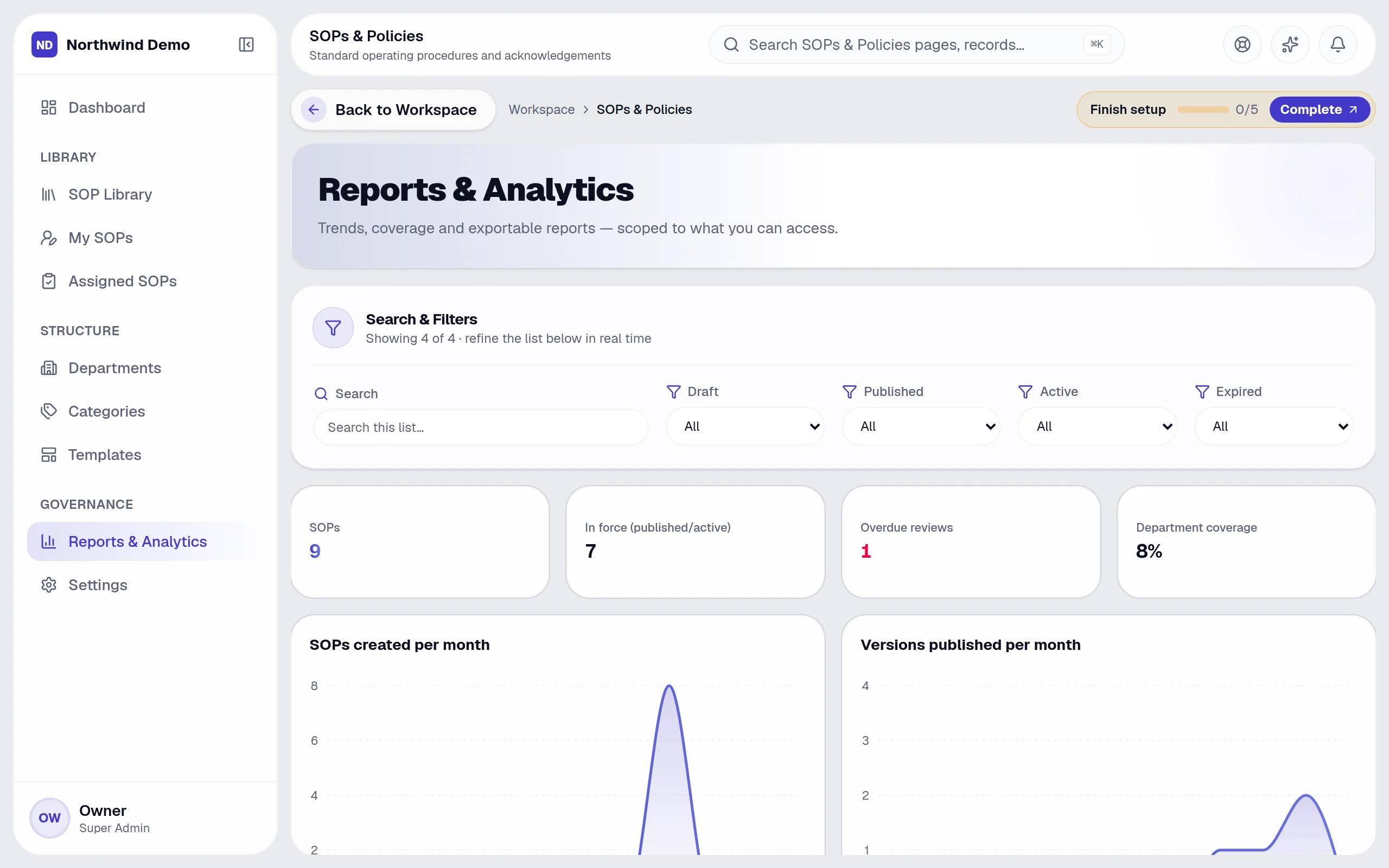Viewport: 1389px width, 868px height.
Task: Click the Templates layout icon
Action: [x=49, y=455]
